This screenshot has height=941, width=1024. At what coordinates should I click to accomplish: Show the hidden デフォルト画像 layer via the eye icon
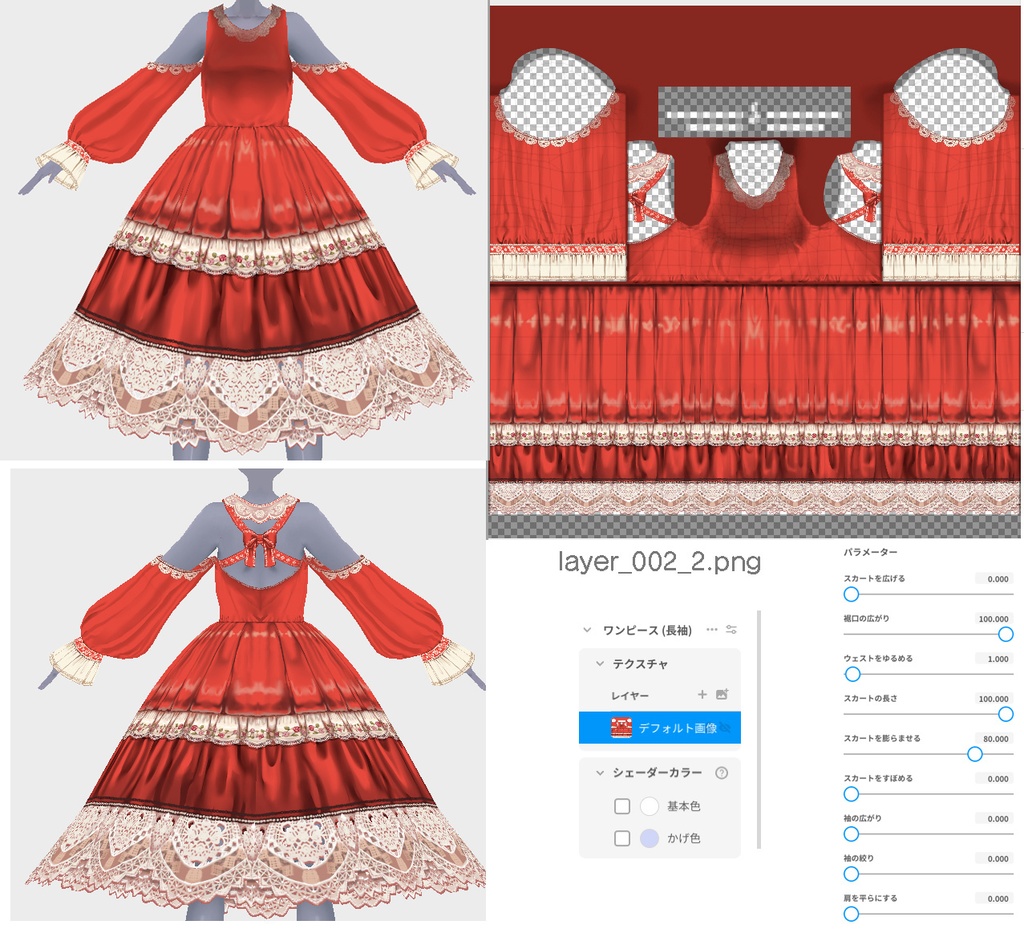coord(727,726)
